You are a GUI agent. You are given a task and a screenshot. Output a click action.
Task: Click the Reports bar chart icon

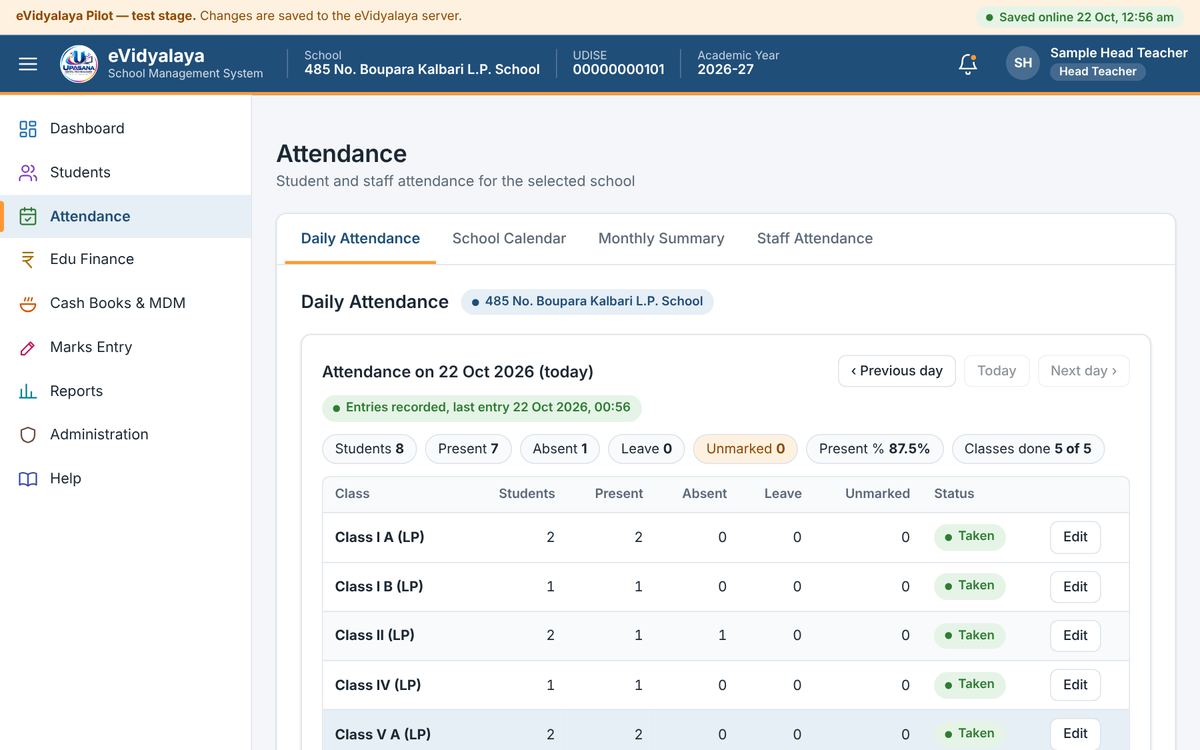click(28, 391)
